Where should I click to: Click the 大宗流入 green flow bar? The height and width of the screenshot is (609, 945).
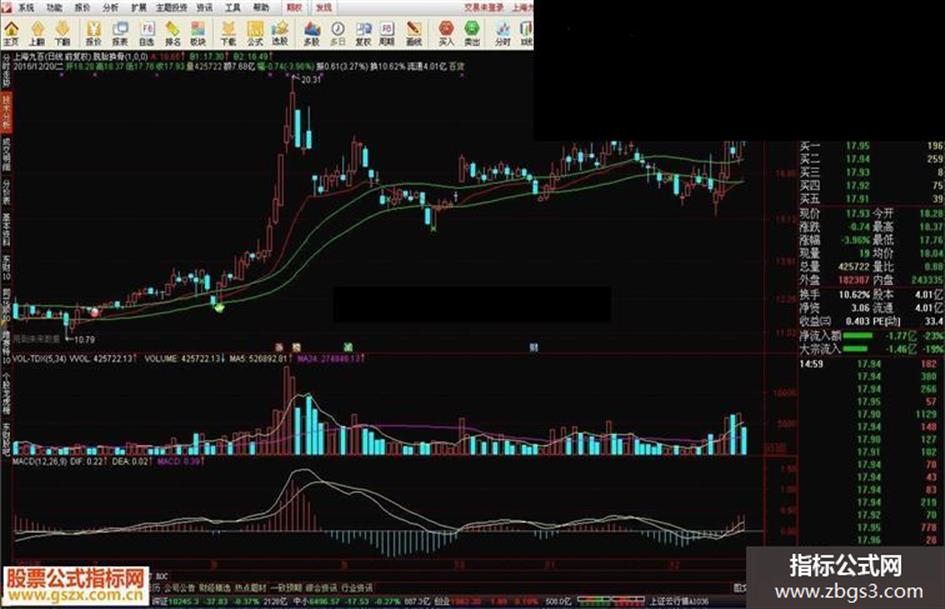click(855, 349)
